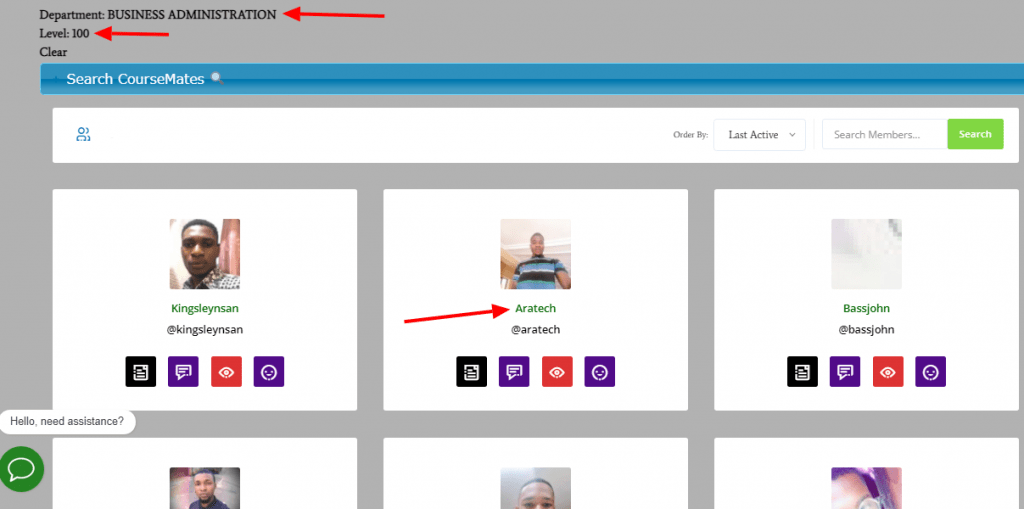
Task: Click 'Department: BUSINESS ADMINISTRATION' text
Action: (157, 14)
